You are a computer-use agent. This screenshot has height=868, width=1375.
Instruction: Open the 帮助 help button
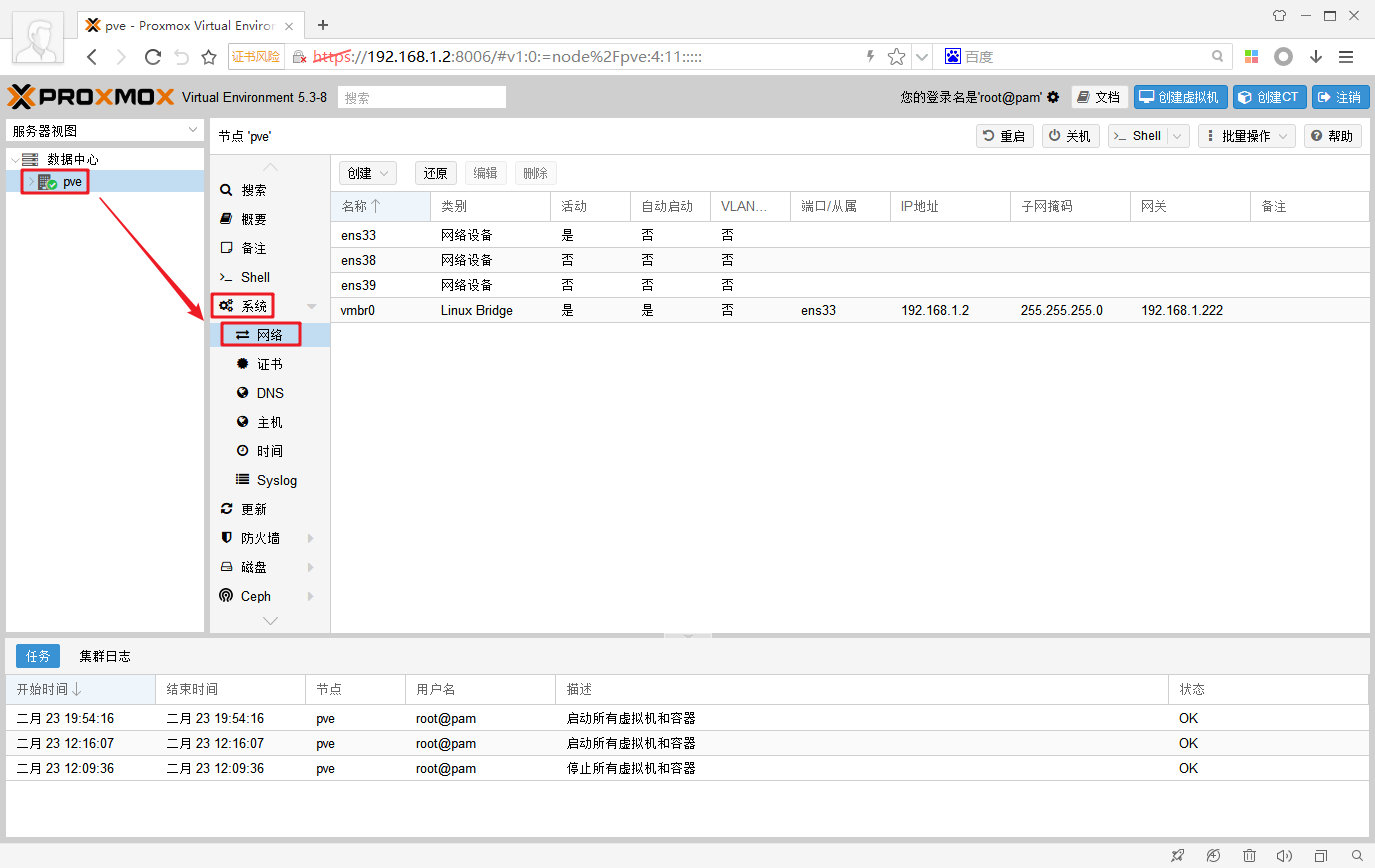tap(1333, 136)
